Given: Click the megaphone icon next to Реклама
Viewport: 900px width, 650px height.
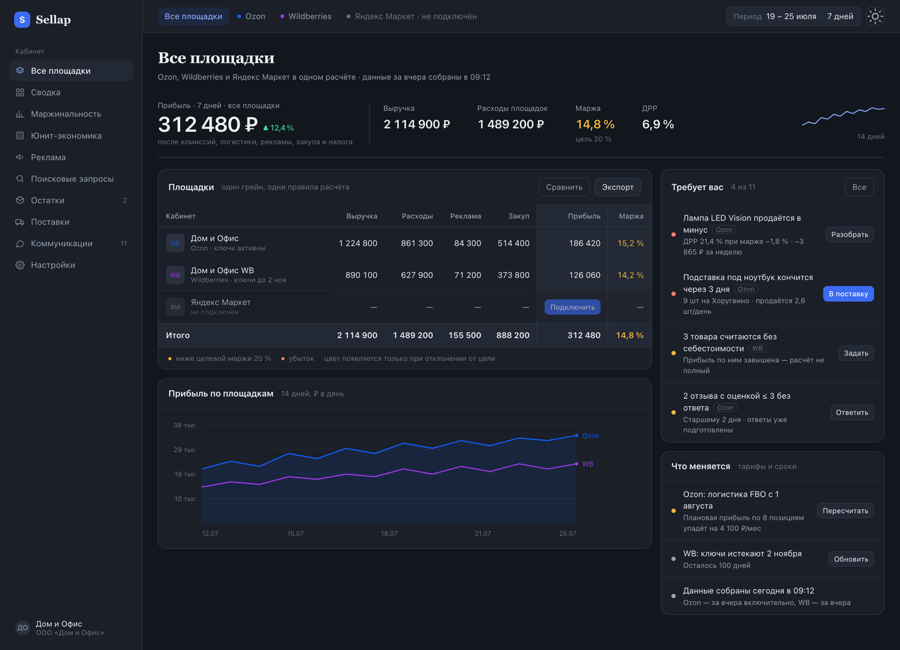Looking at the screenshot, I should [x=20, y=157].
